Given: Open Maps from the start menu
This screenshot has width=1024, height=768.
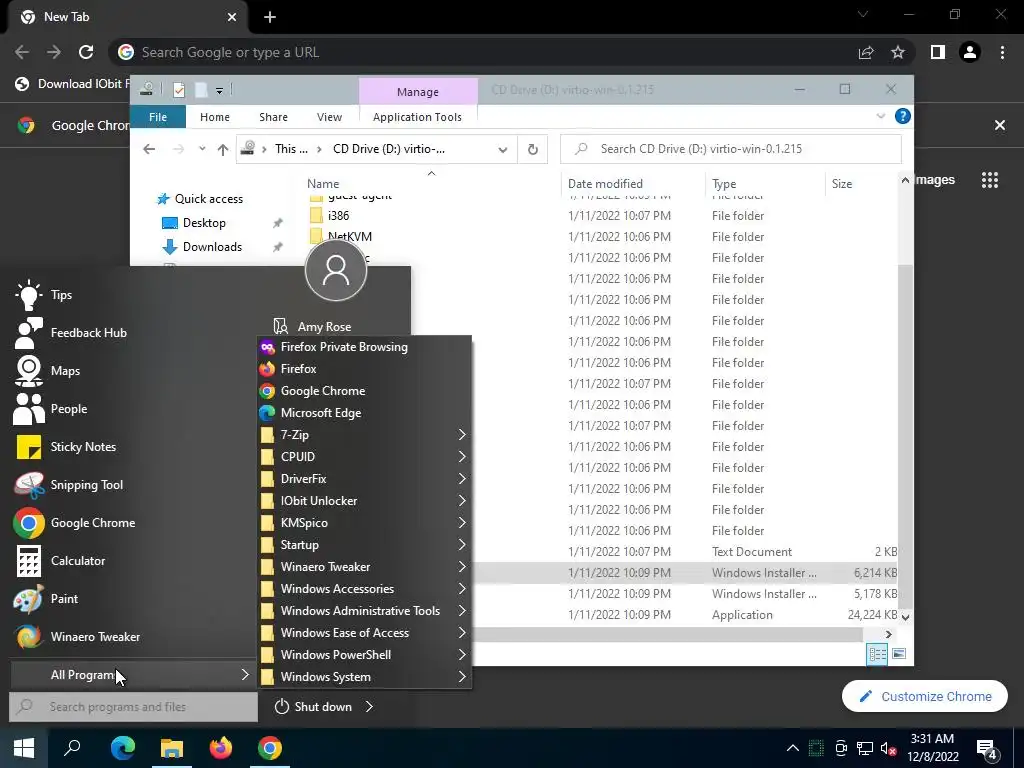Looking at the screenshot, I should pyautogui.click(x=46, y=371).
